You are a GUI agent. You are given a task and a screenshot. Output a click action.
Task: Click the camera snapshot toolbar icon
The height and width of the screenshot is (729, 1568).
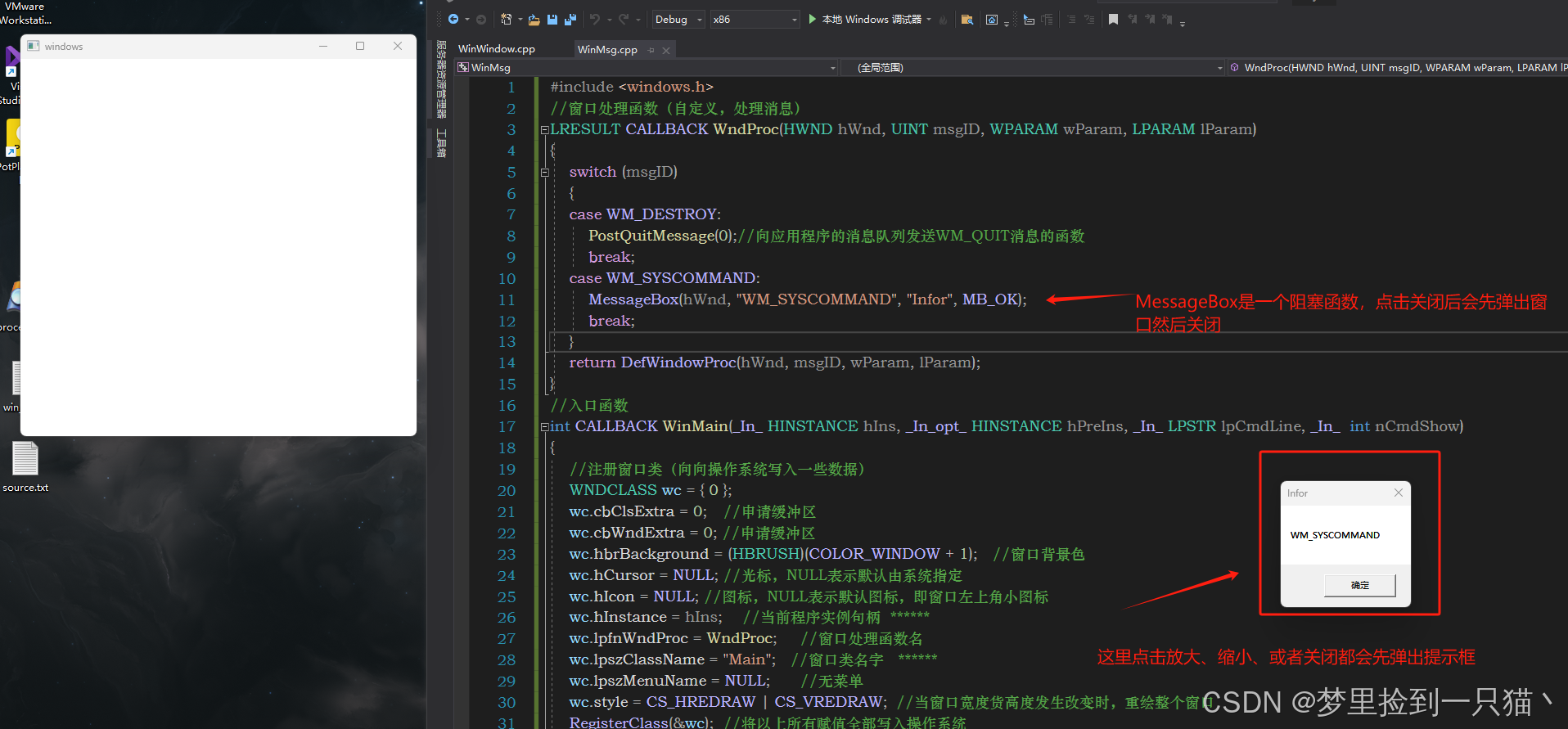[x=992, y=20]
